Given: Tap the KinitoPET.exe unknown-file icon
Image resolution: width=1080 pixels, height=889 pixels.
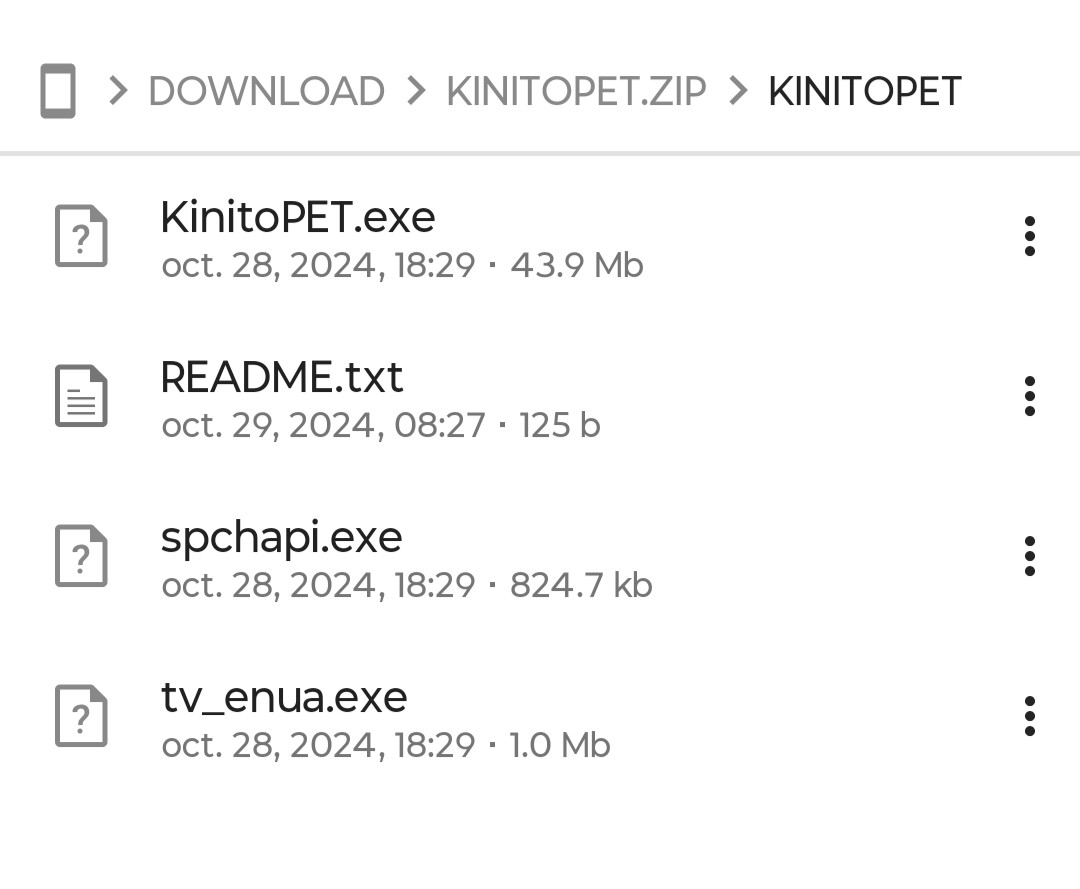Looking at the screenshot, I should coord(81,236).
